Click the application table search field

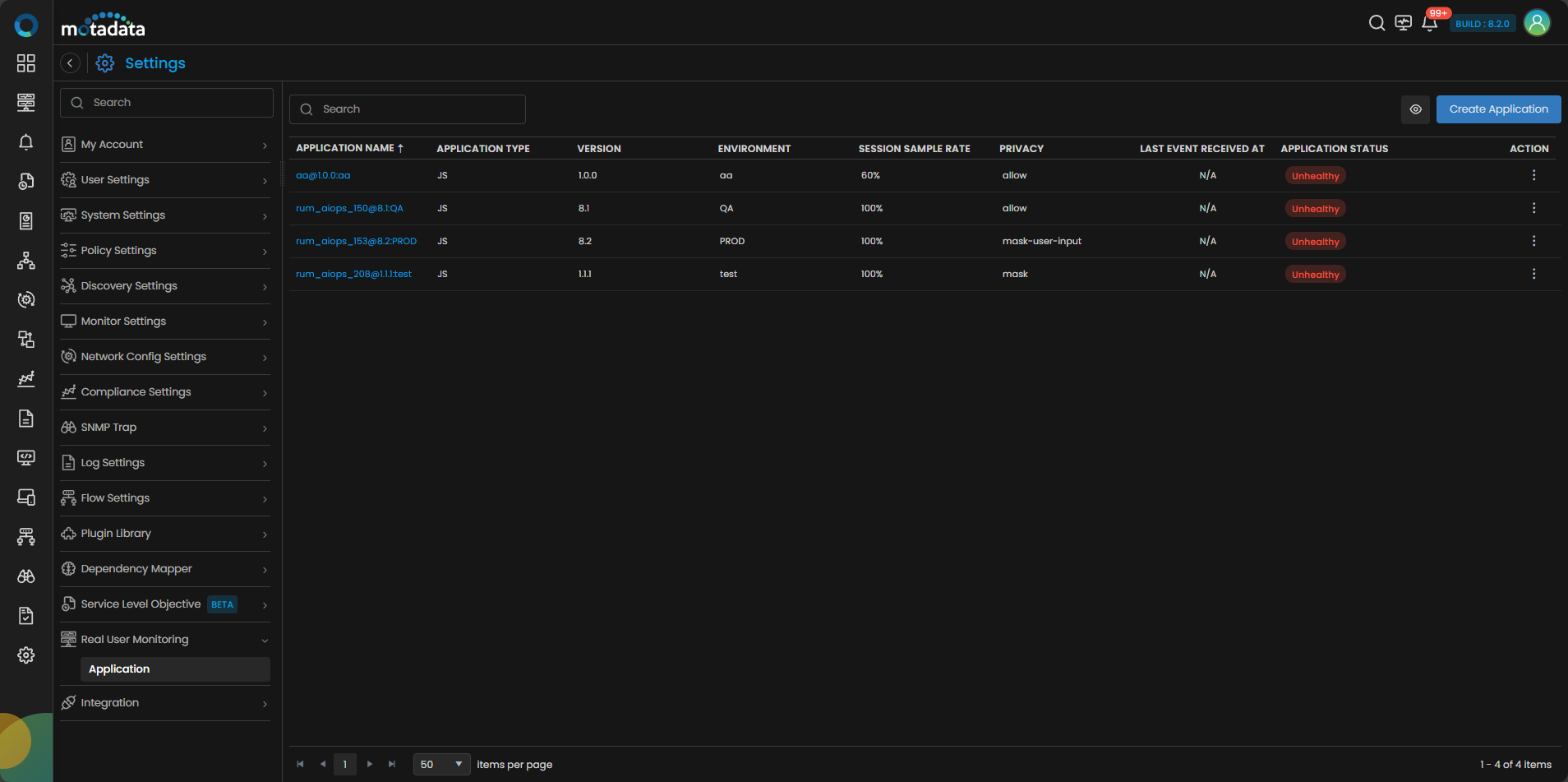click(408, 109)
